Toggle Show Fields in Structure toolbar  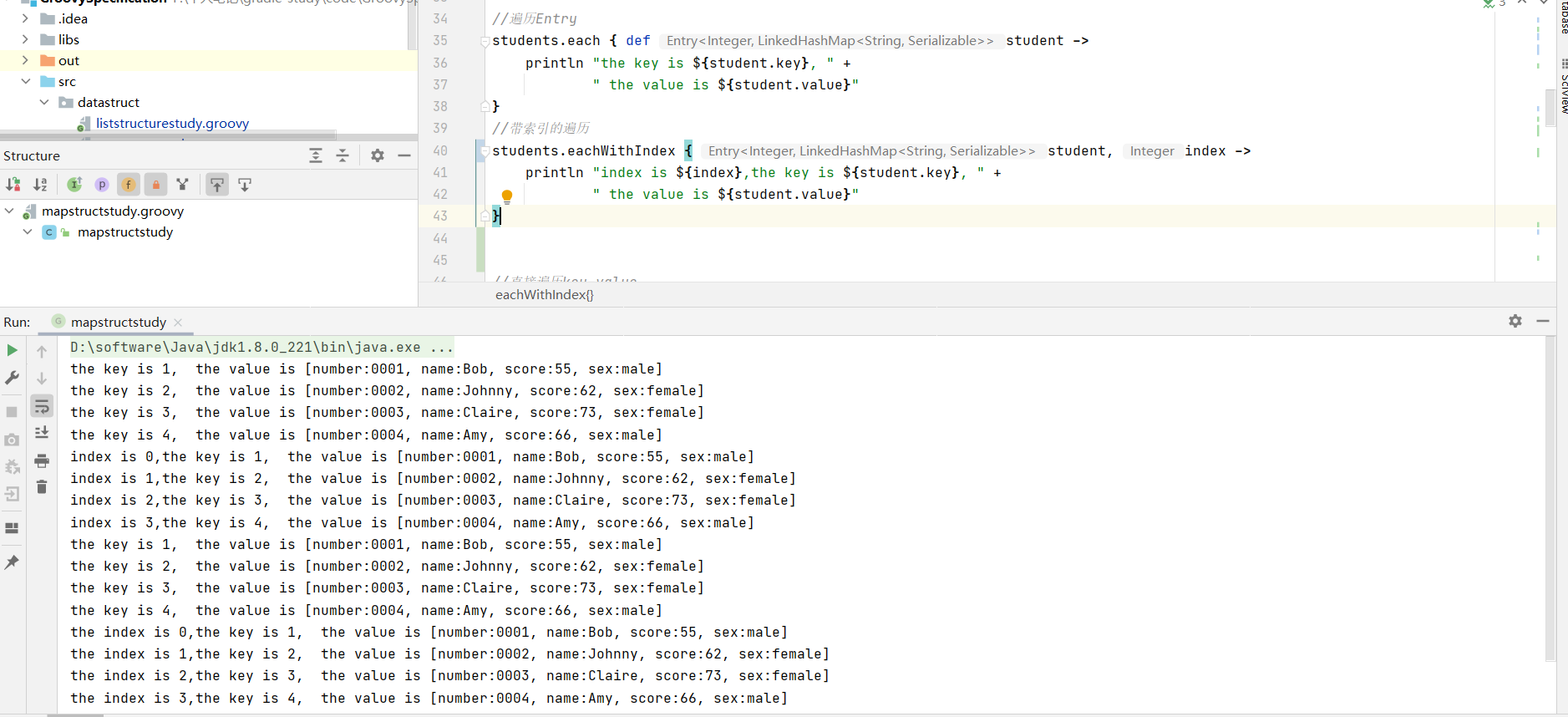[129, 185]
